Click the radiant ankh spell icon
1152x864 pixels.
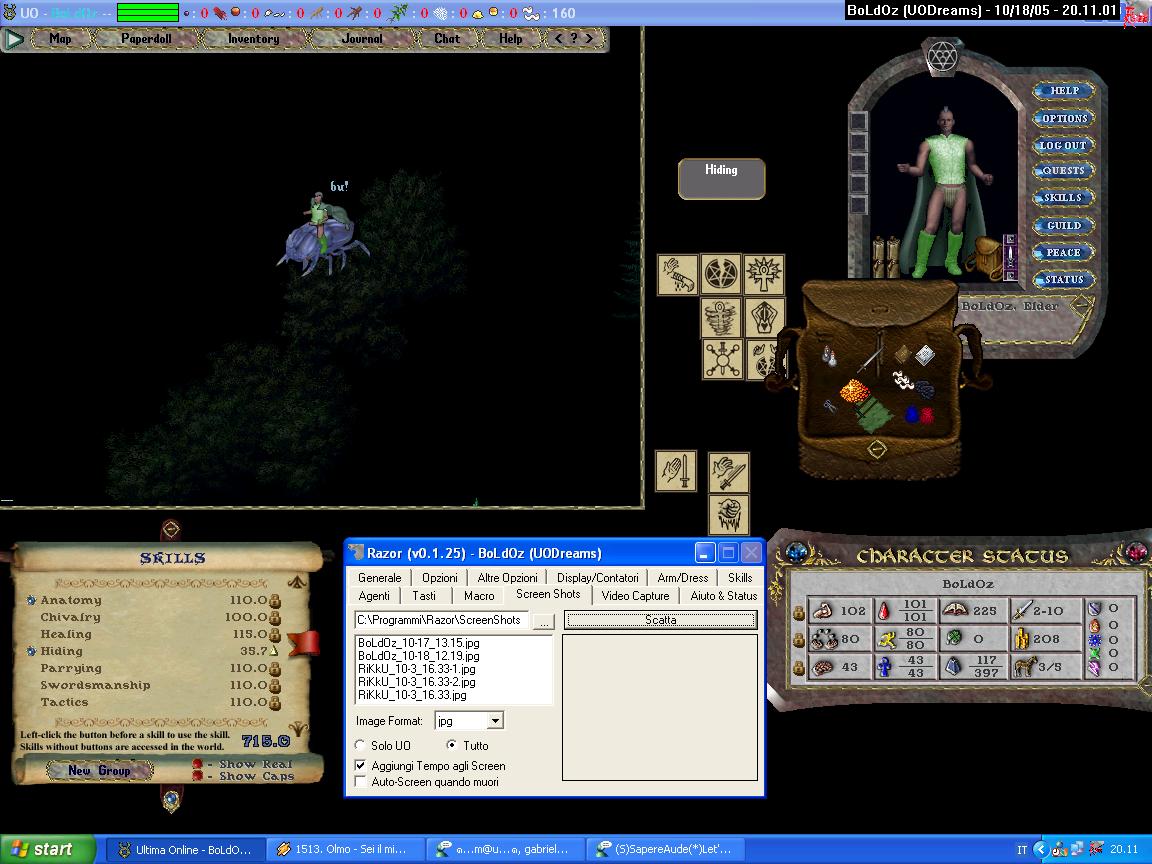[764, 274]
